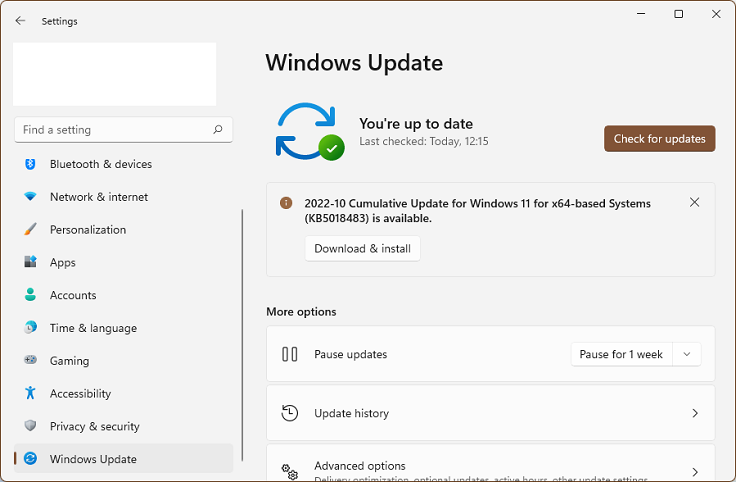This screenshot has width=736, height=482.
Task: Click the Privacy & security shield icon
Action: [31, 426]
